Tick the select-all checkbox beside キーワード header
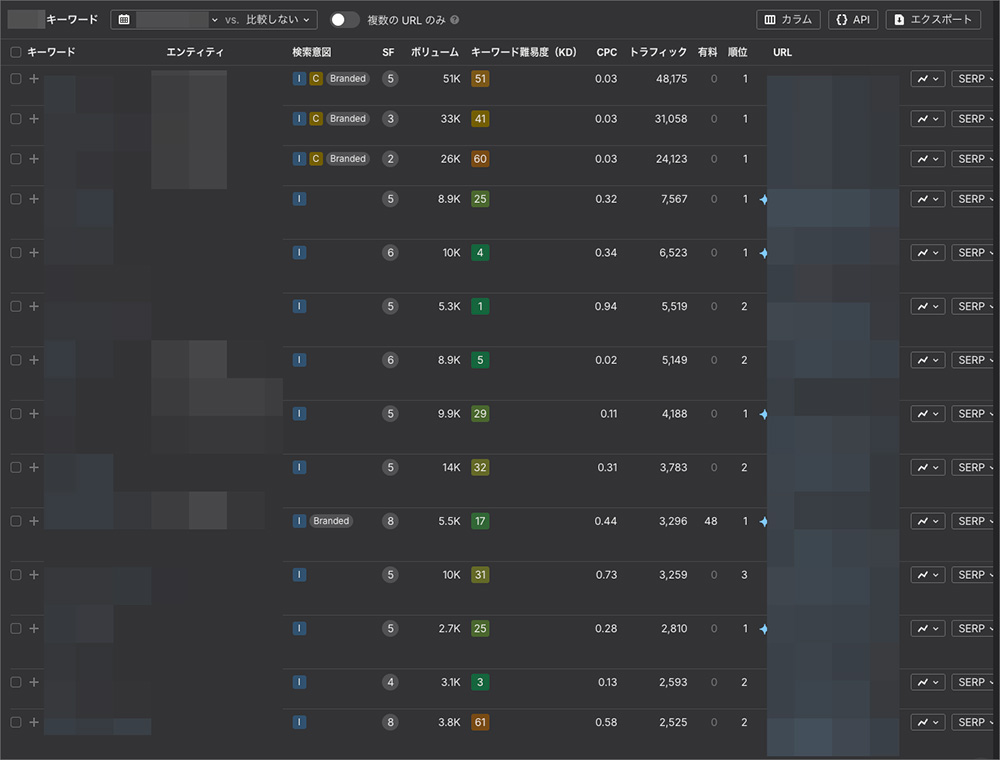1000x760 pixels. pos(15,52)
